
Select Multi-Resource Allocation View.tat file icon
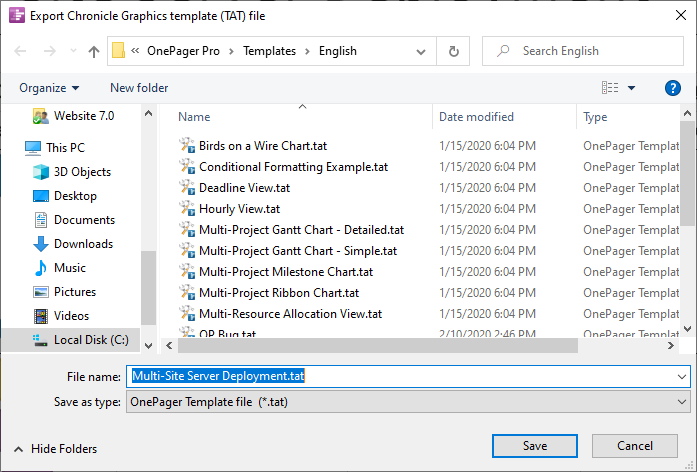[x=187, y=314]
